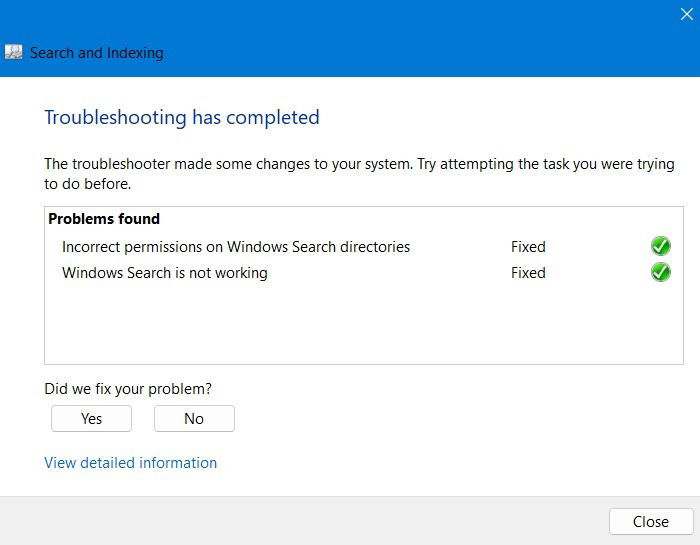Click the troubleshooter made some changes message
The height and width of the screenshot is (545, 700).
359,174
